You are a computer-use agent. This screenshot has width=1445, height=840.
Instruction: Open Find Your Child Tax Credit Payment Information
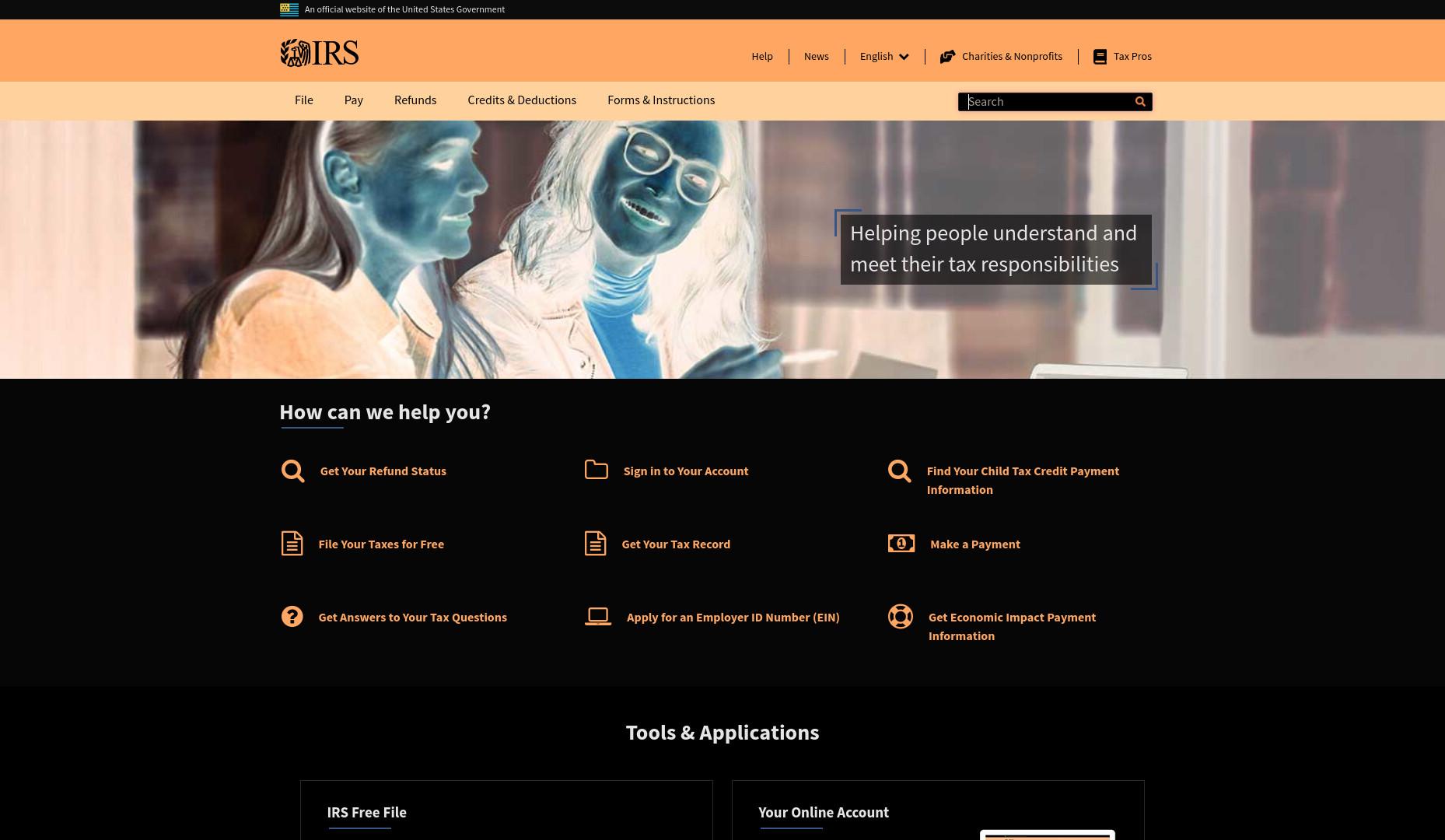click(1023, 480)
